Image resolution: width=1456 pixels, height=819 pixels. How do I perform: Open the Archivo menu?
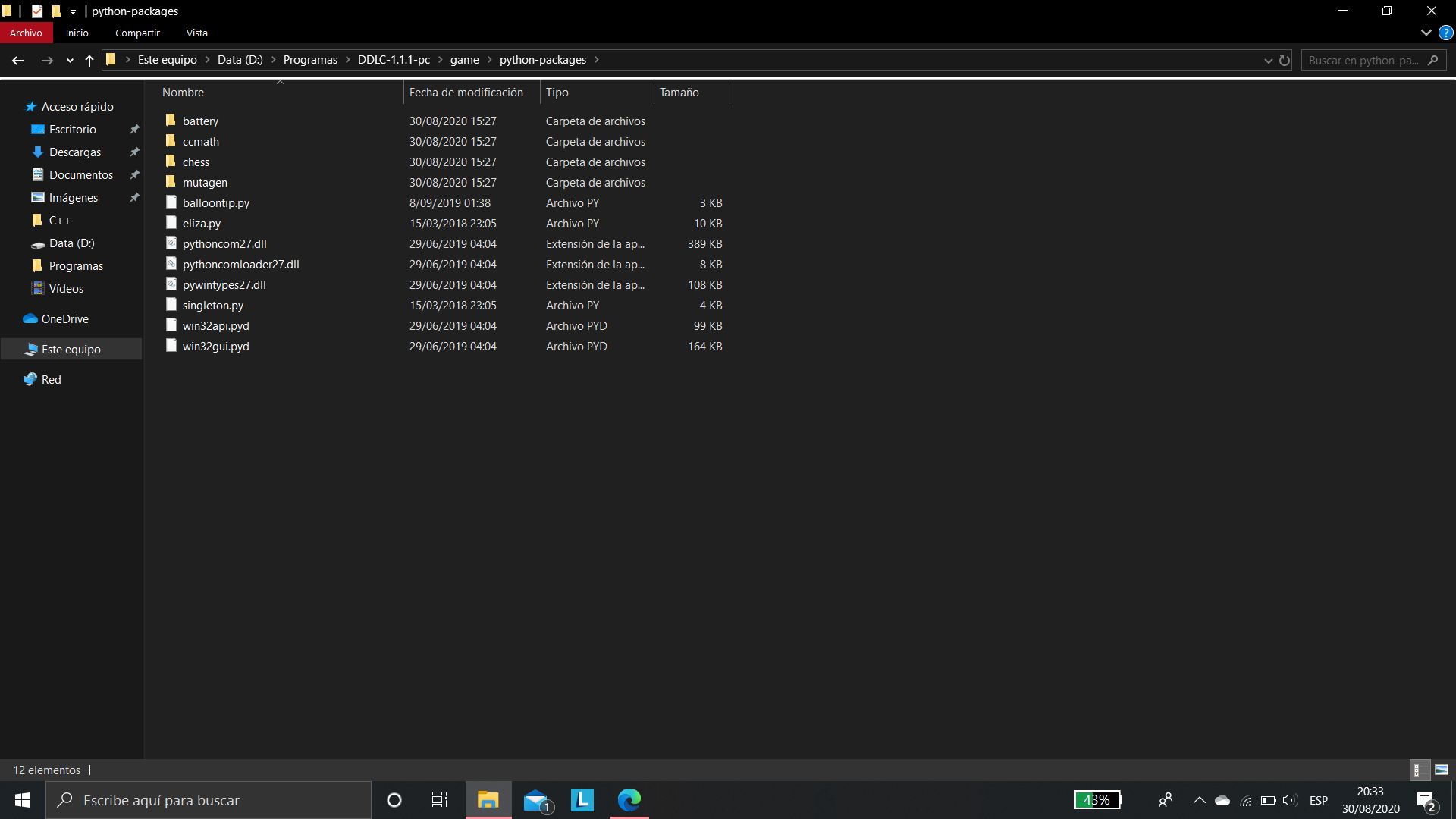pos(26,33)
